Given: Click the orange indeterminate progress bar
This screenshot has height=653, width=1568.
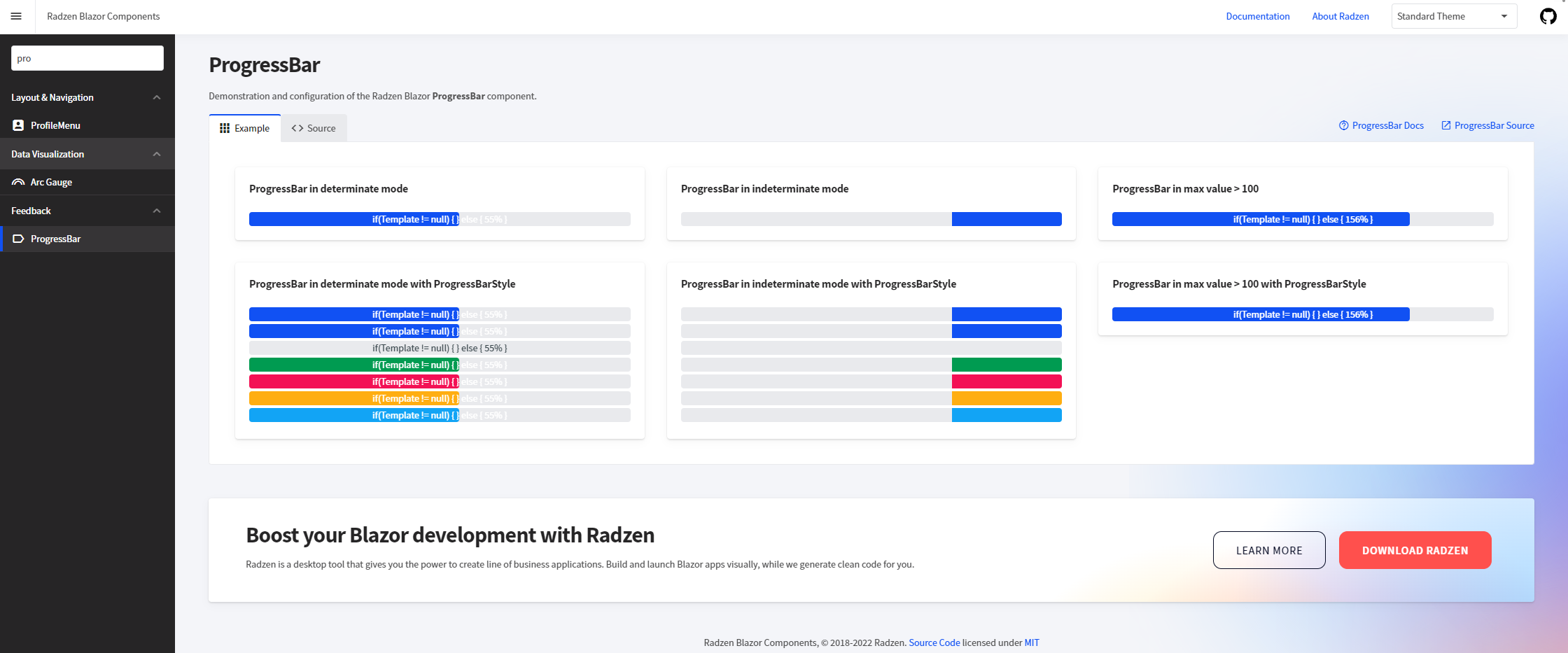Looking at the screenshot, I should (x=871, y=398).
